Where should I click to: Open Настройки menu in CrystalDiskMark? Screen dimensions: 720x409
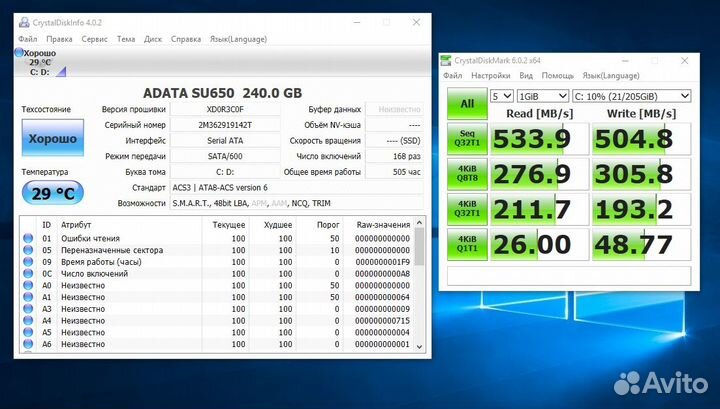(x=490, y=75)
